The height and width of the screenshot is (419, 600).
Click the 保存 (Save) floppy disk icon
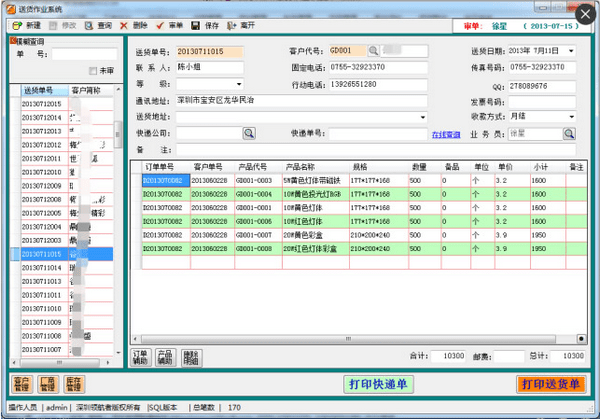[196, 24]
